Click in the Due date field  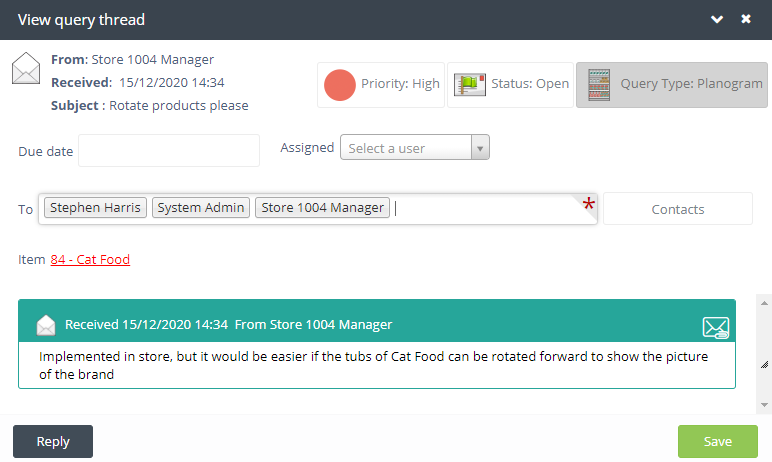(168, 151)
